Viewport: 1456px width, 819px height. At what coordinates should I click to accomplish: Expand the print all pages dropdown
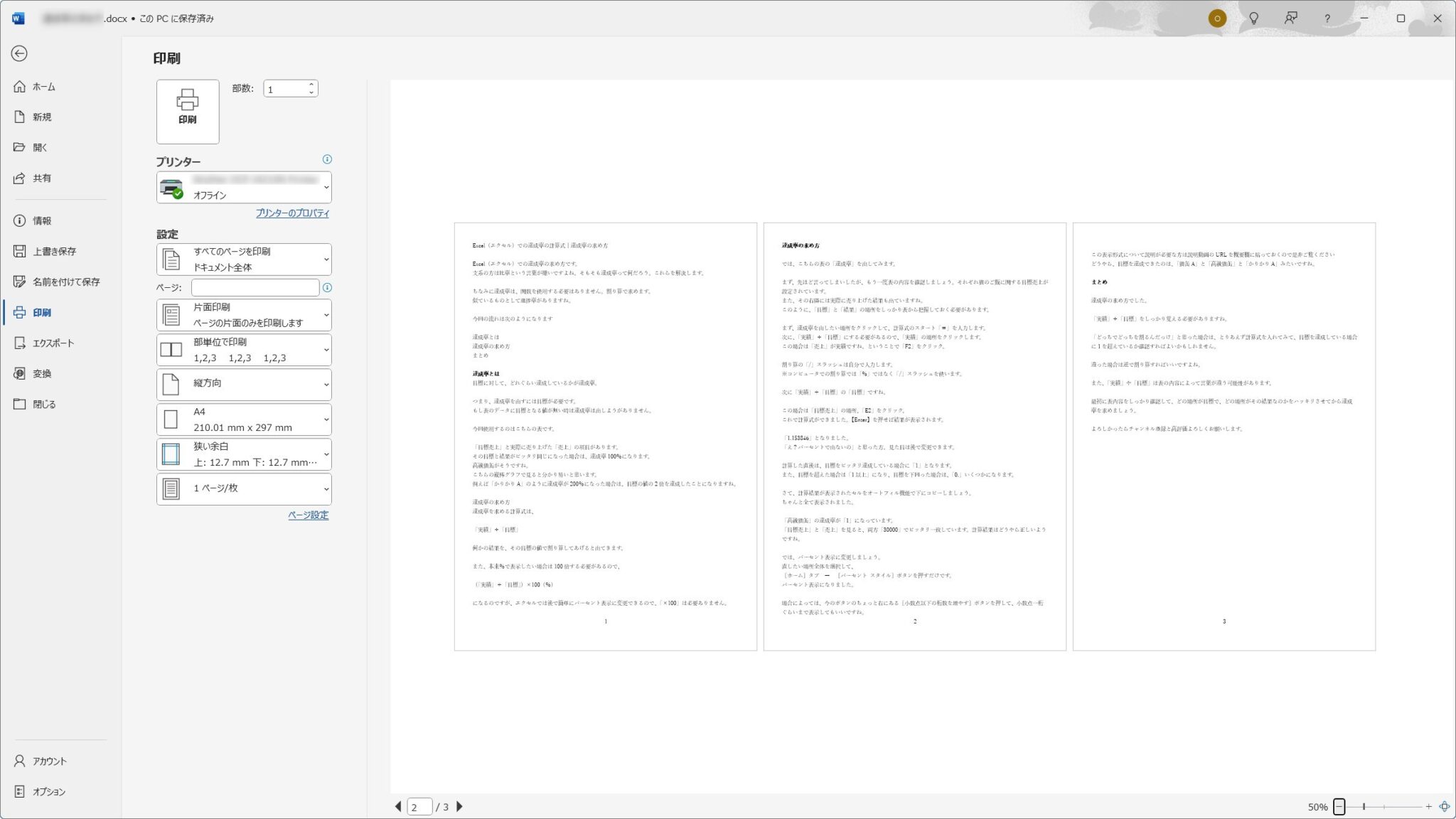click(x=244, y=259)
